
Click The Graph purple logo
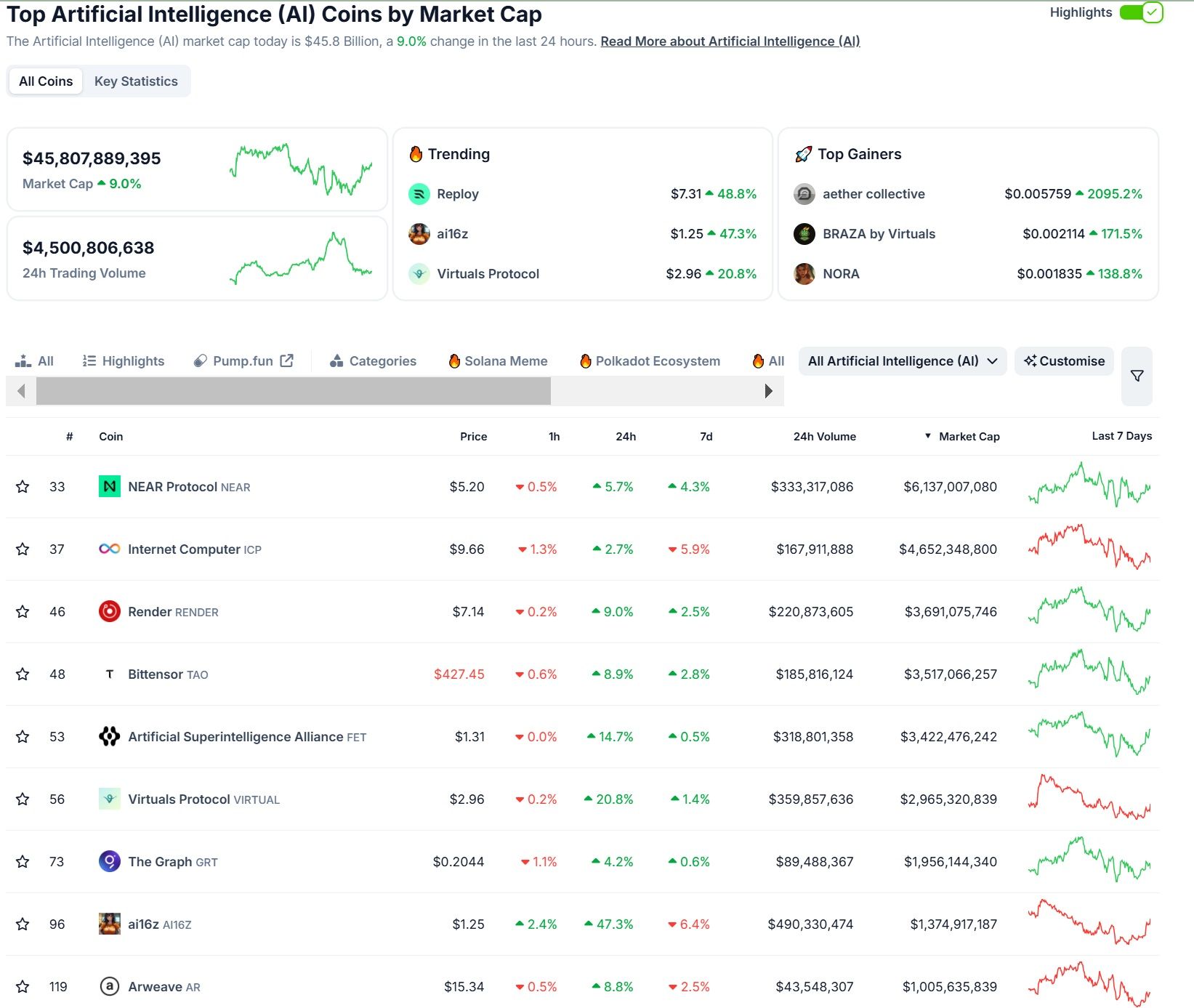[x=110, y=861]
